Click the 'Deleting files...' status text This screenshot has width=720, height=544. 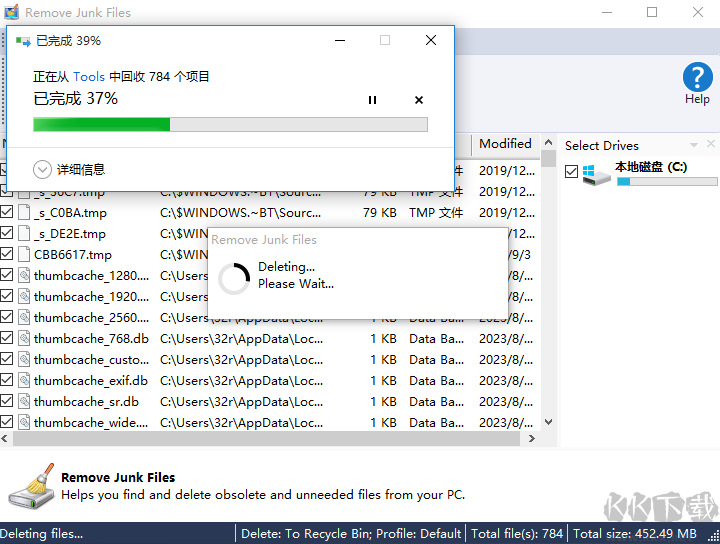point(41,533)
